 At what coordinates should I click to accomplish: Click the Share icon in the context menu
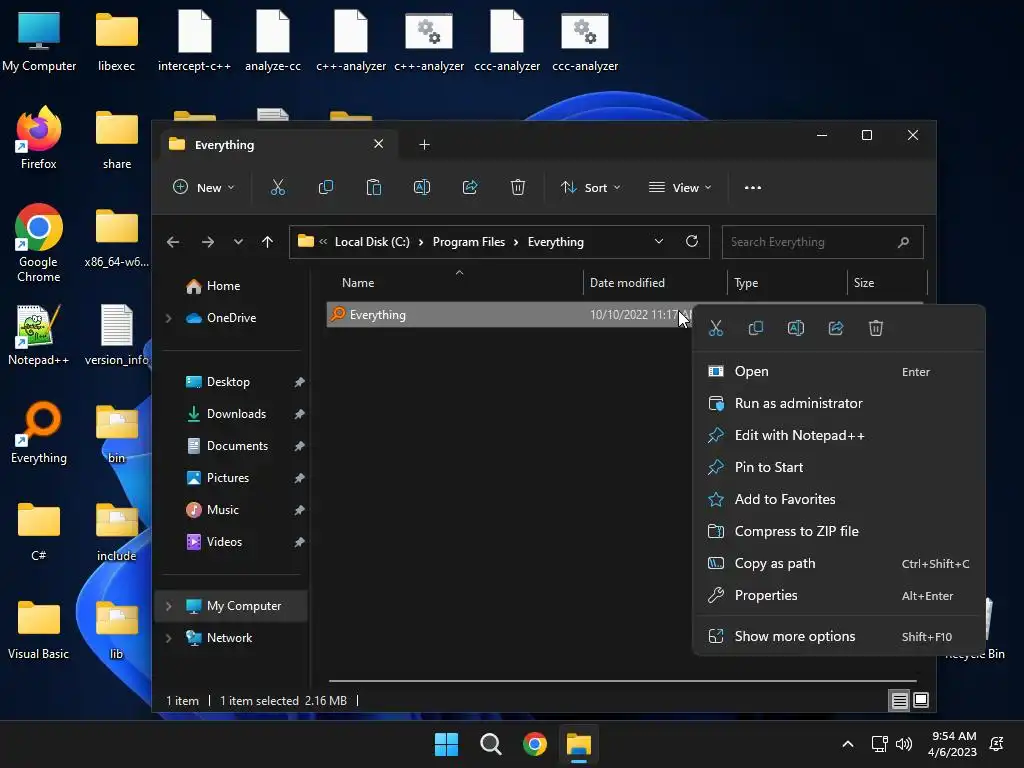click(x=836, y=328)
